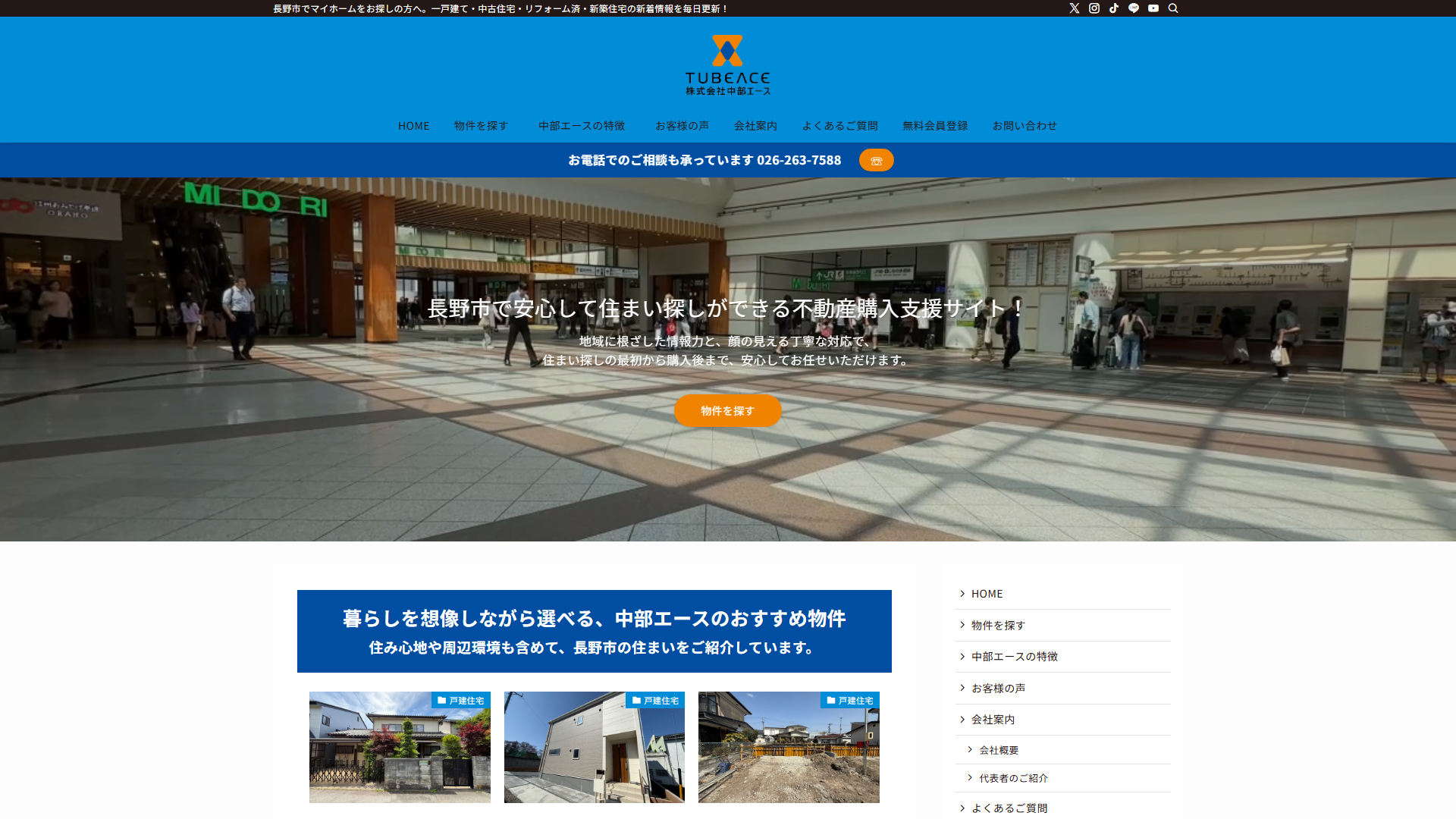
Task: Open お客様の声 in the sidebar menu
Action: [1062, 689]
